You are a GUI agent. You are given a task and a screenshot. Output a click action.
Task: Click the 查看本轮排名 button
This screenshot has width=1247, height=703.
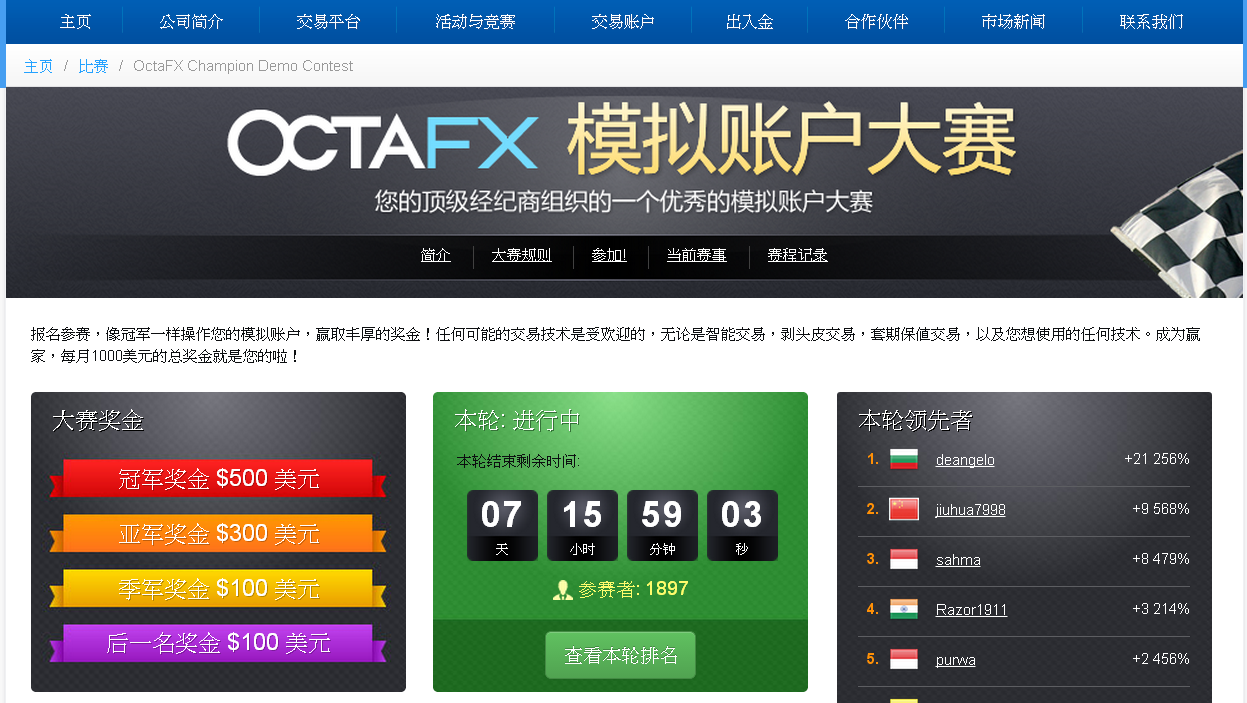tap(620, 655)
